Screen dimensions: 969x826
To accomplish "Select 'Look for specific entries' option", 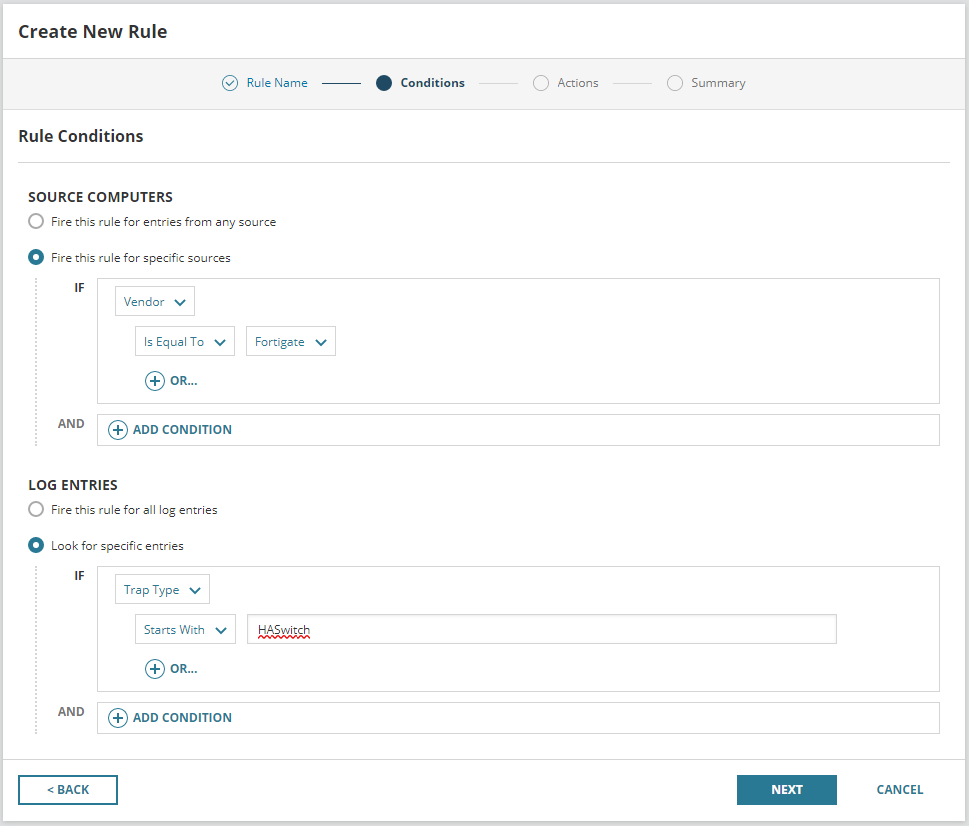I will click(36, 545).
